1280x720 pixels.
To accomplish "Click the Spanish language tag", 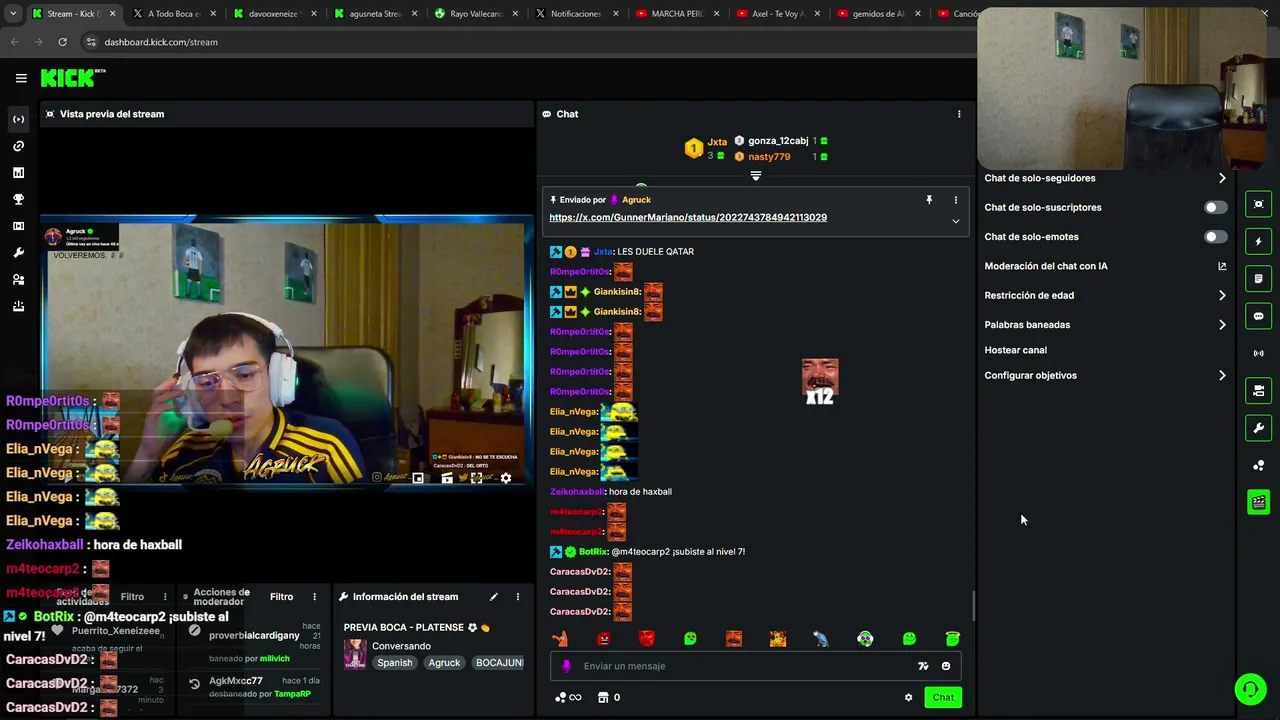I will [394, 663].
